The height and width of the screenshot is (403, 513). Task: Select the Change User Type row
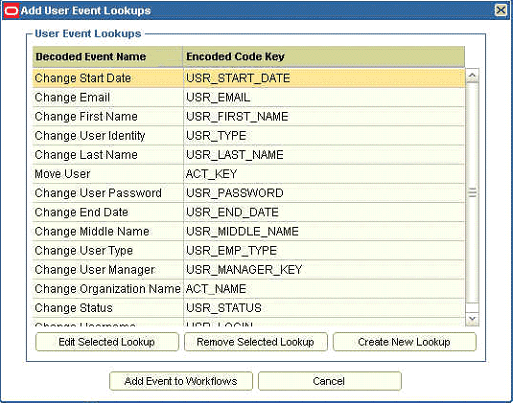[248, 251]
